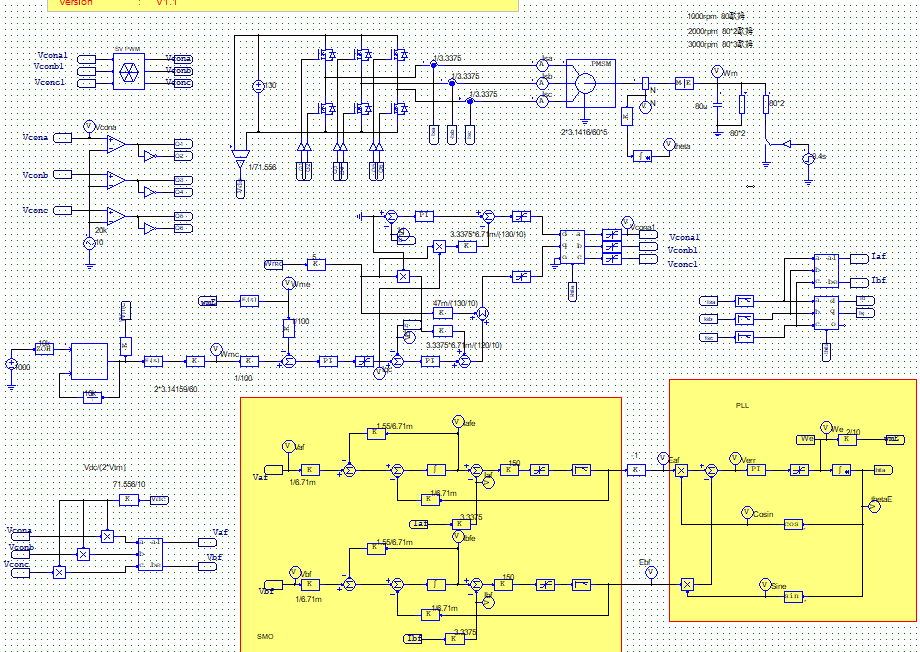This screenshot has width=920, height=652.
Task: Select the comparator fed by Vconc
Action: 116,216
